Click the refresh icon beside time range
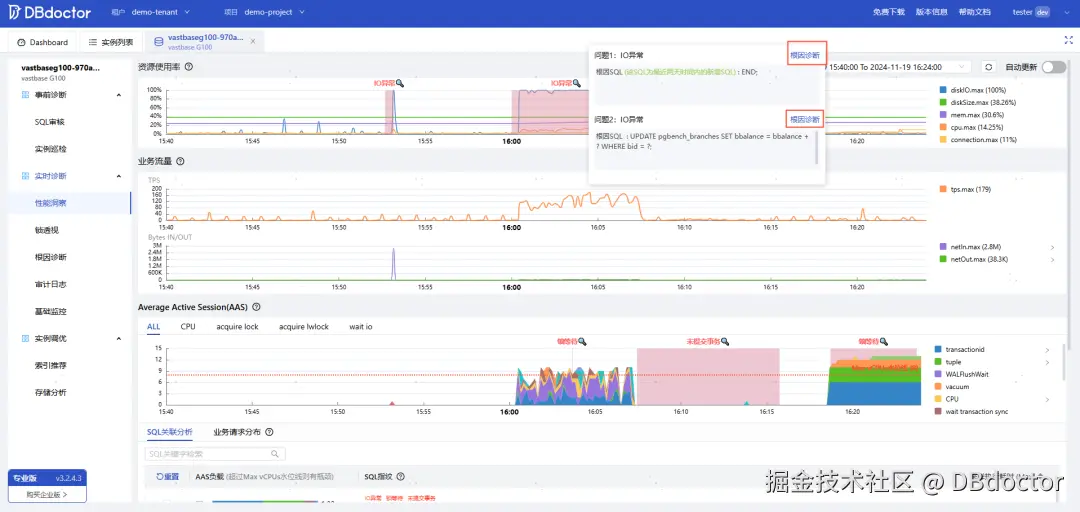 pyautogui.click(x=988, y=67)
